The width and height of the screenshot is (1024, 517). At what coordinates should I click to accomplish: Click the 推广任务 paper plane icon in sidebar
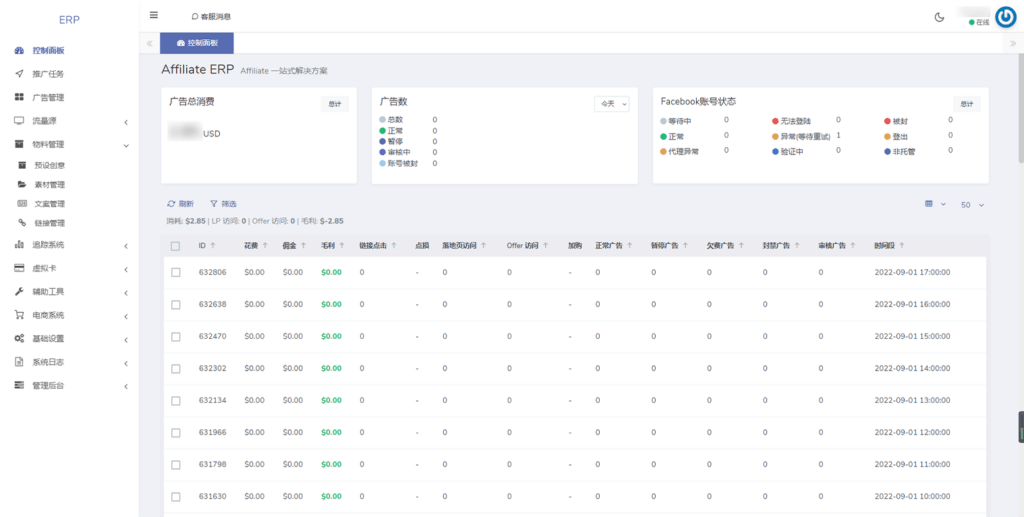pos(19,74)
